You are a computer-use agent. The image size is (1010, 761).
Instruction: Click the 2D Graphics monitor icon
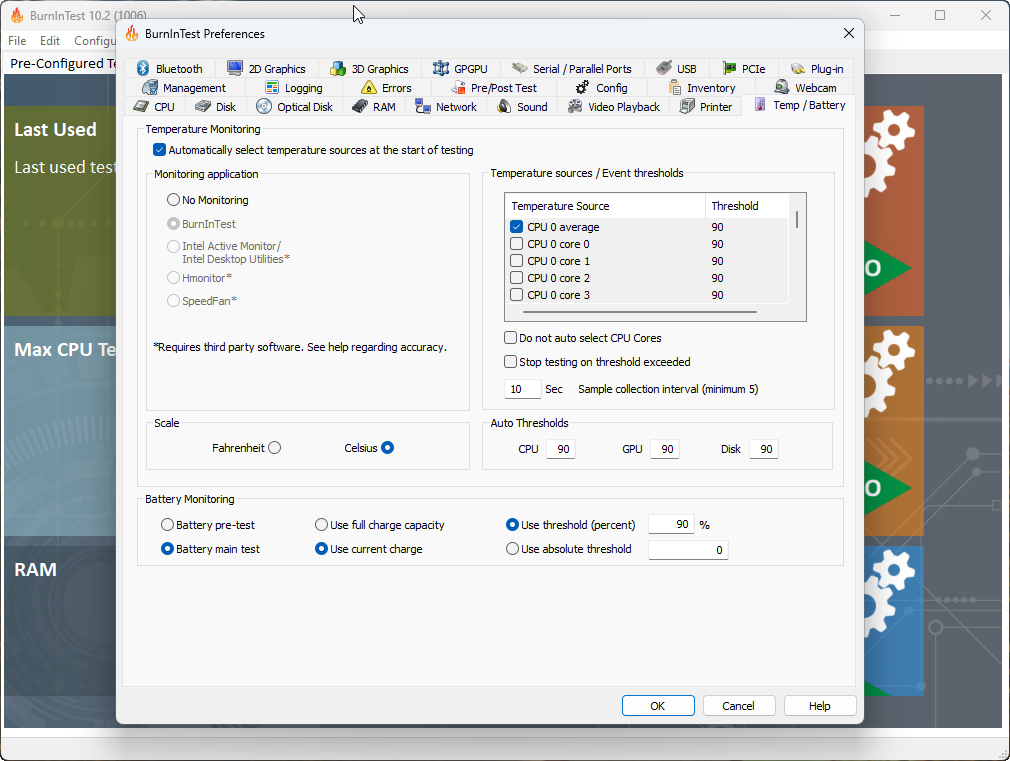point(235,68)
